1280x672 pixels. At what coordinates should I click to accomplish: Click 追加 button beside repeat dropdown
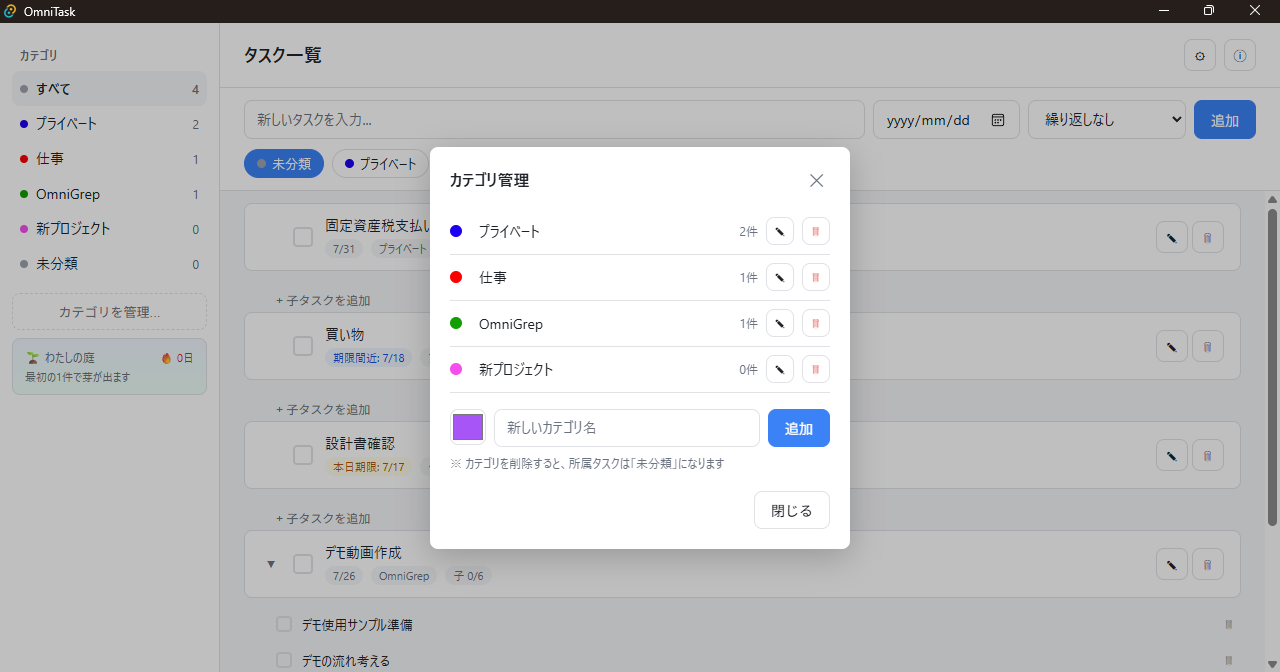coord(1225,119)
